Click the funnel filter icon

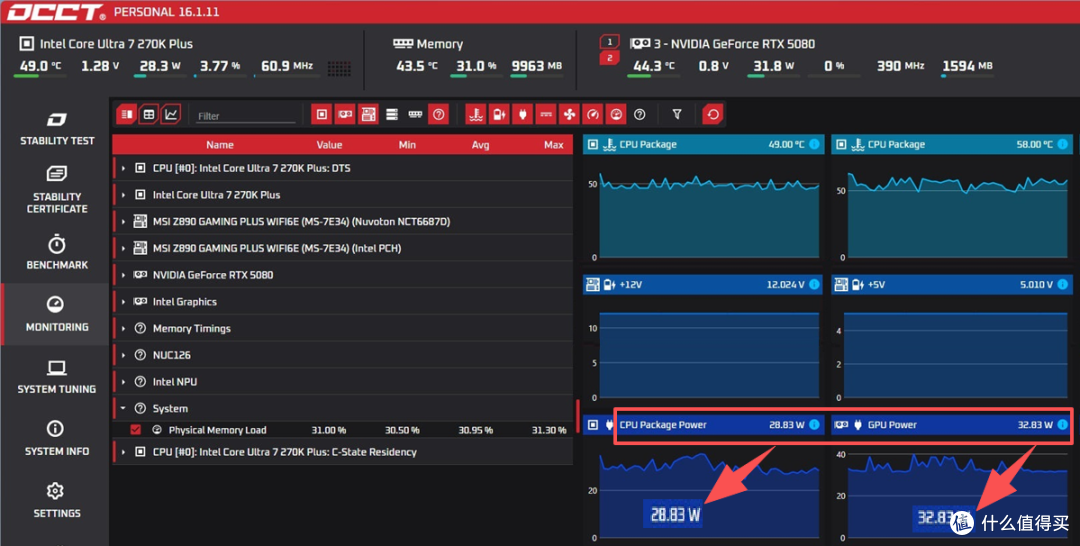coord(677,114)
